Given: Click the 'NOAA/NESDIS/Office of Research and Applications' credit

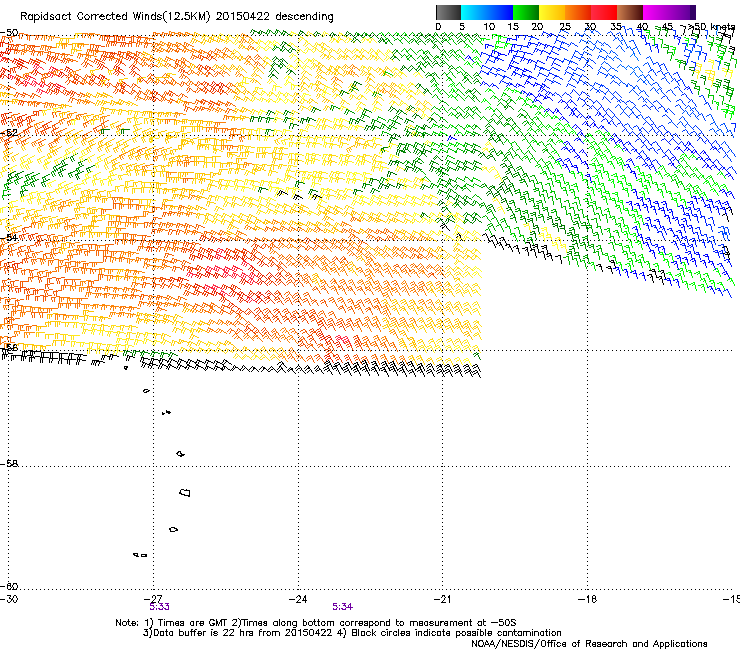Looking at the screenshot, I should pyautogui.click(x=589, y=644).
